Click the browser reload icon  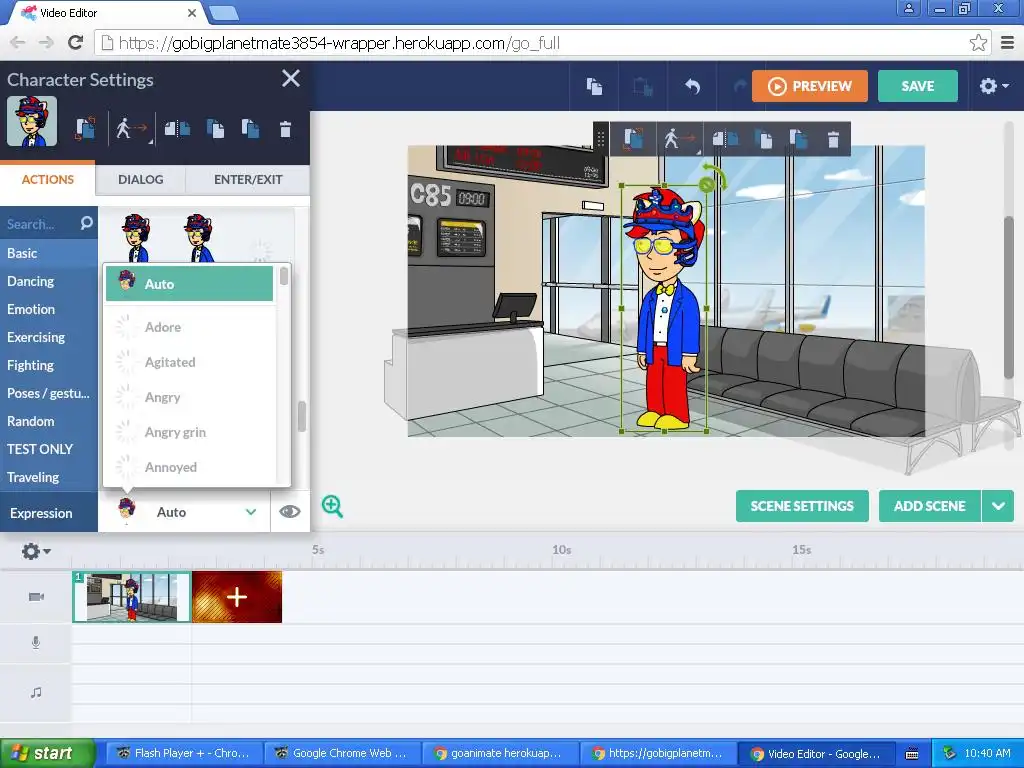pyautogui.click(x=76, y=42)
